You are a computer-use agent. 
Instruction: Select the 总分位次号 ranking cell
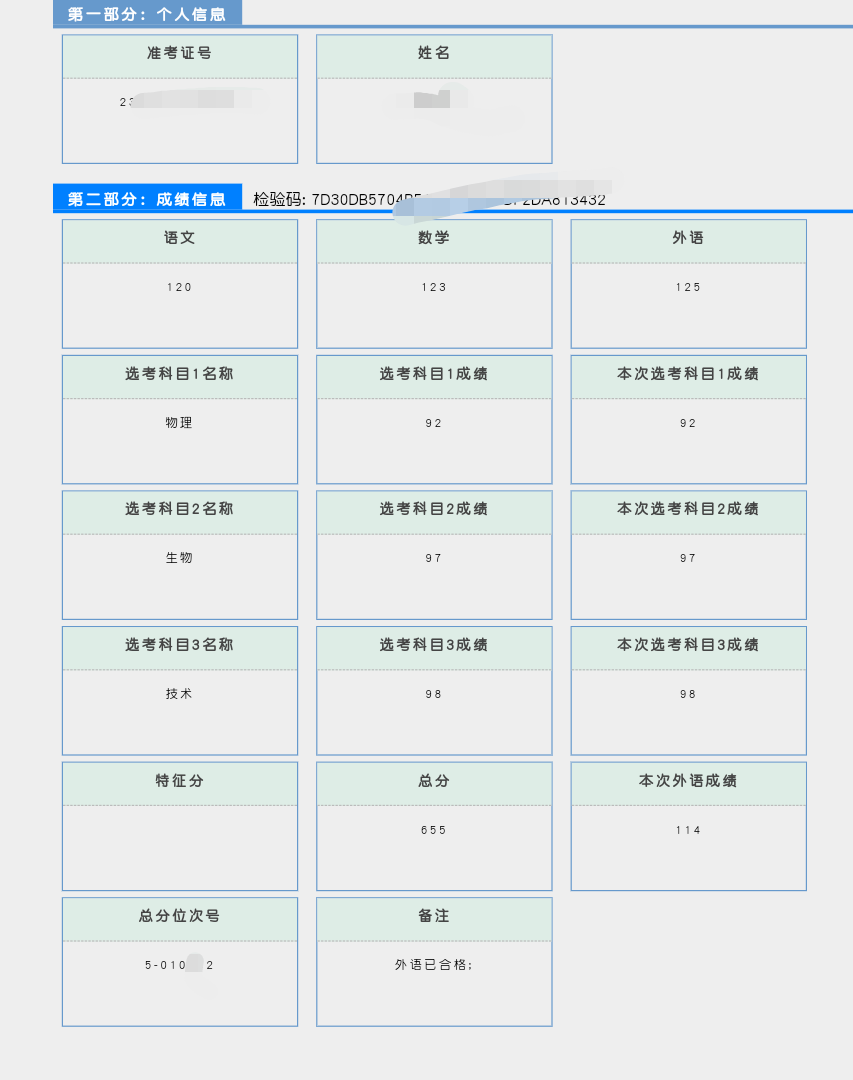(180, 965)
